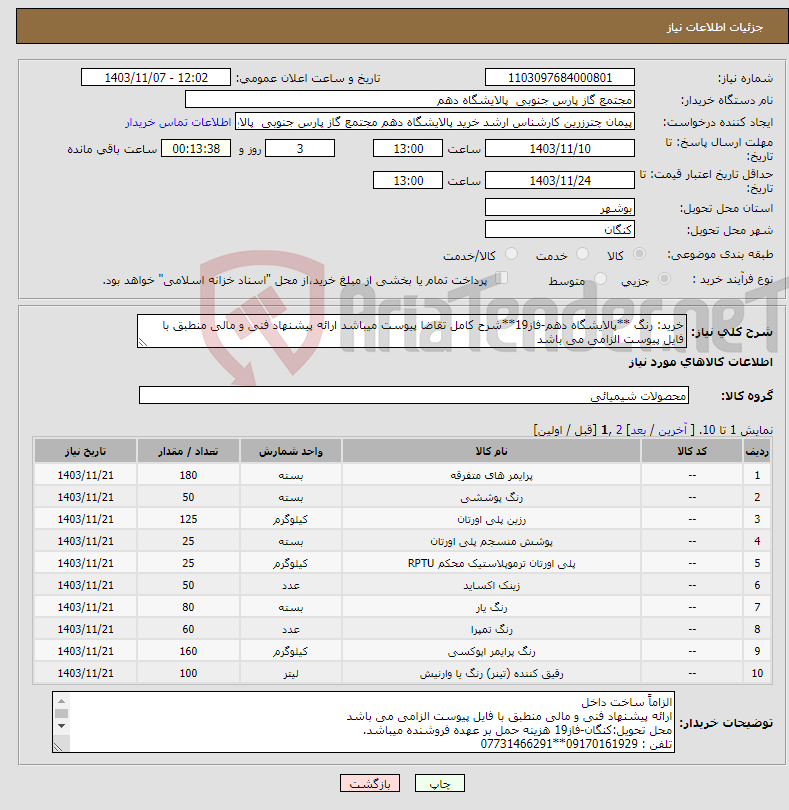The image size is (789, 810).
Task: Click item name پرایمر های متفرقه
Action: 491,475
